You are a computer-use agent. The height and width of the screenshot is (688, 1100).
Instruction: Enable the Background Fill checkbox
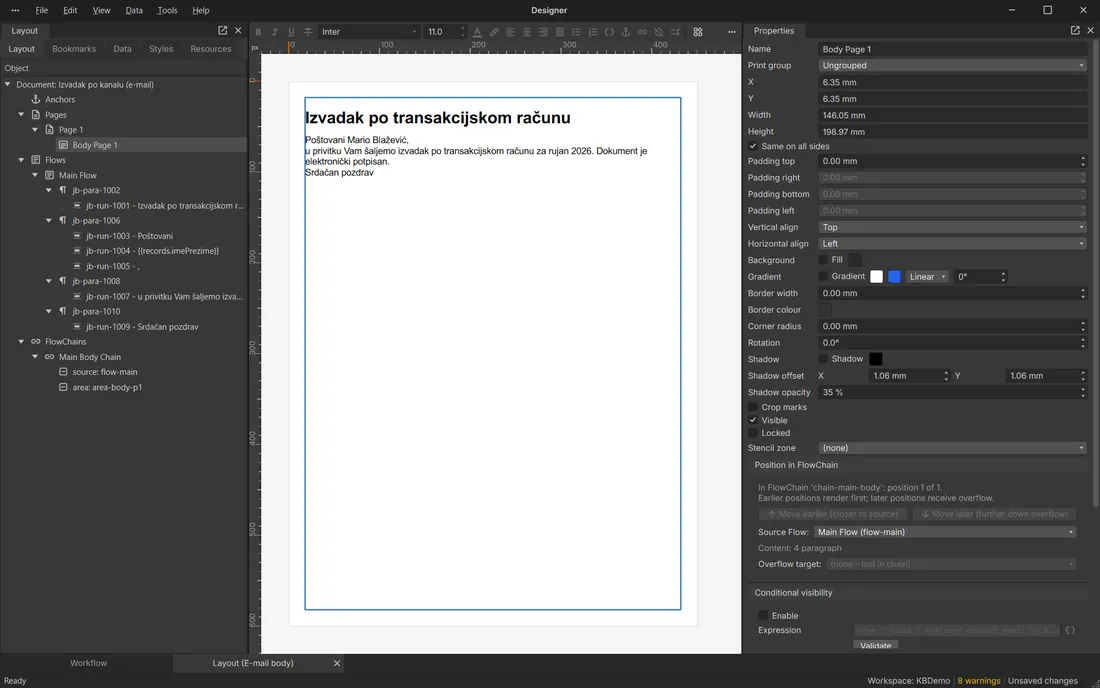pyautogui.click(x=823, y=259)
